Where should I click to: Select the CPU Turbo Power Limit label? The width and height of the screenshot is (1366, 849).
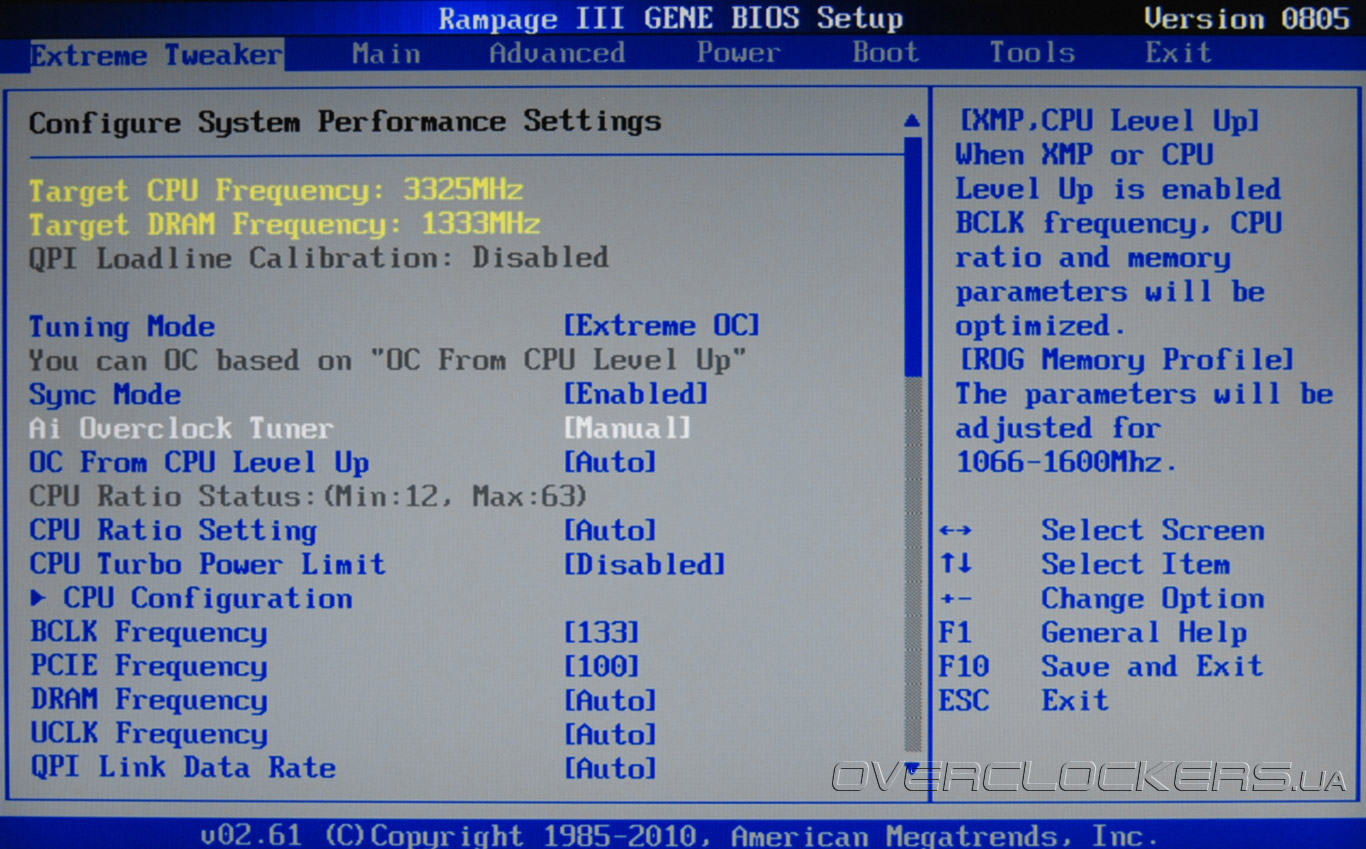[x=207, y=564]
